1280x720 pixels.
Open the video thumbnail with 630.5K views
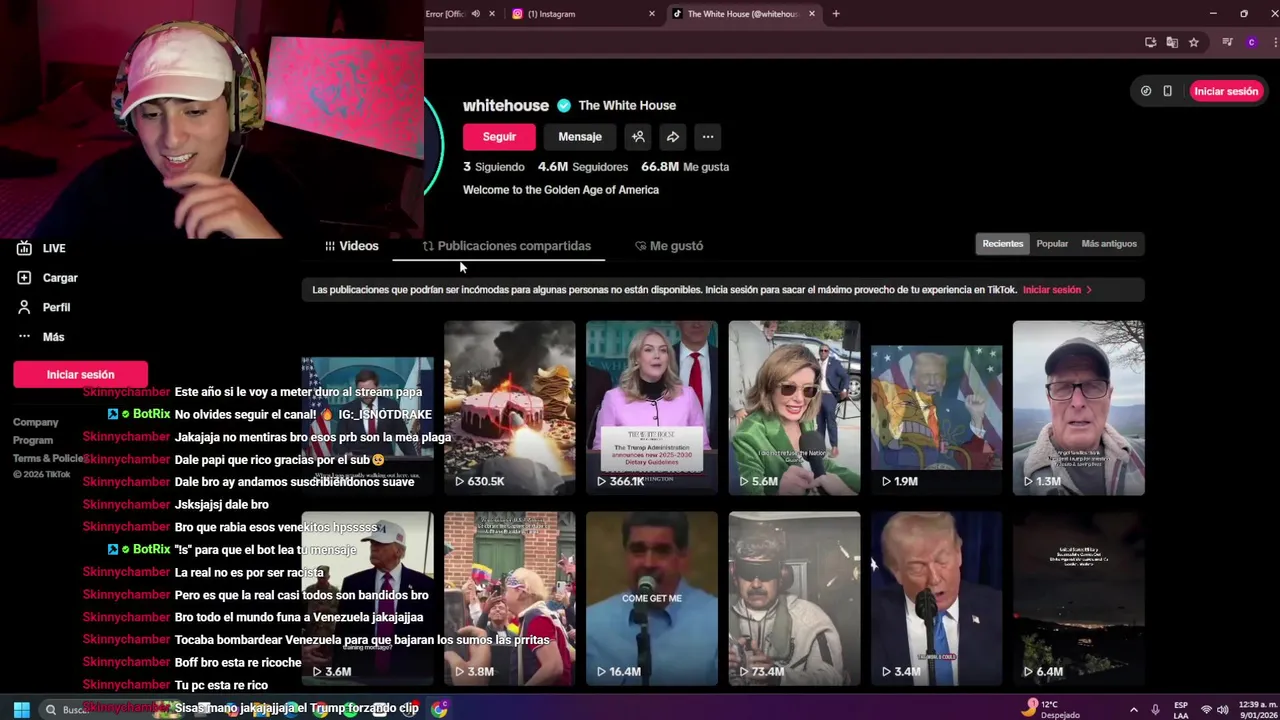click(x=510, y=408)
